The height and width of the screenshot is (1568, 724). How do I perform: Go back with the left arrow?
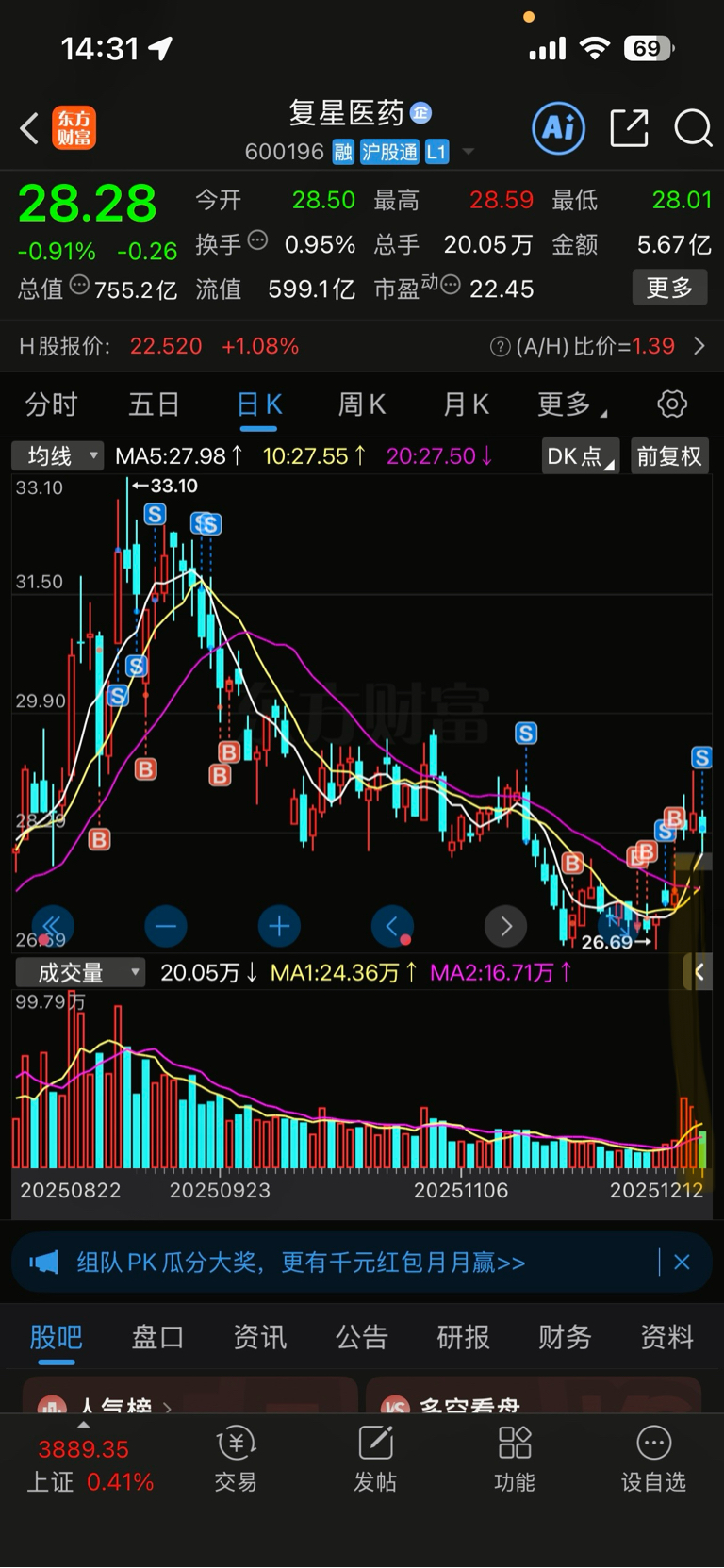29,128
